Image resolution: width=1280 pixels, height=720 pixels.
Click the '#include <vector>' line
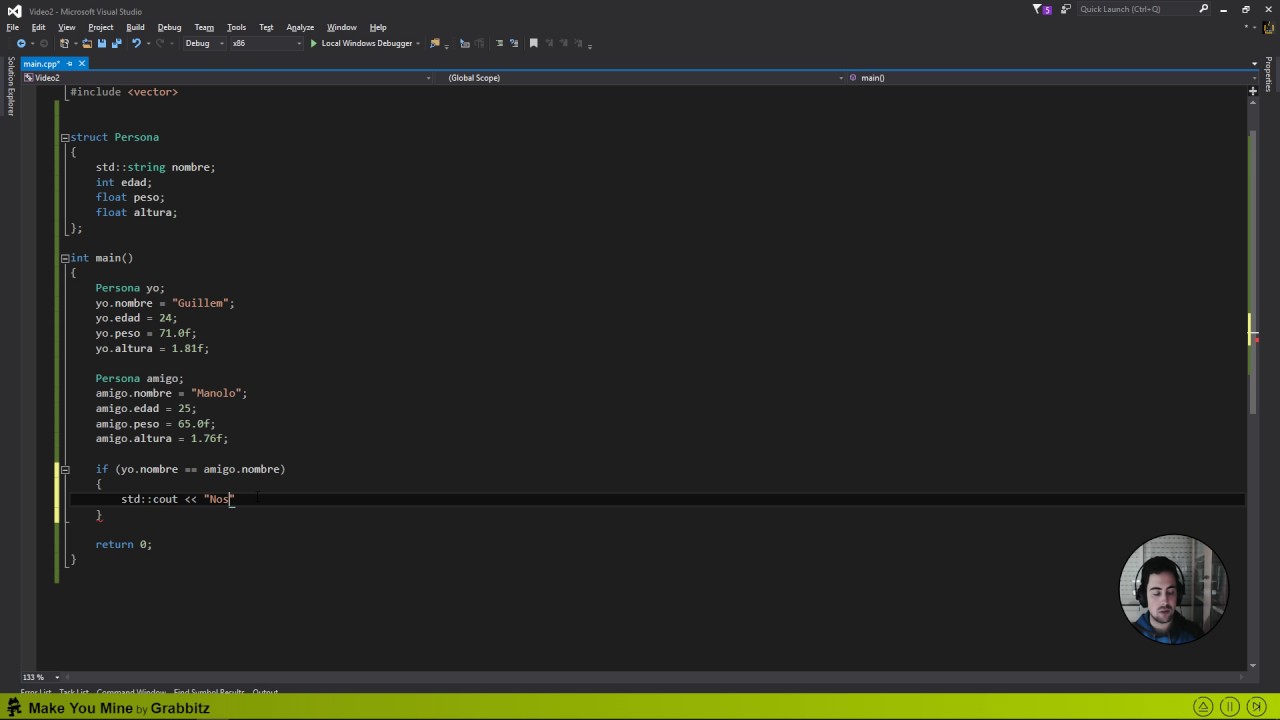(x=124, y=92)
